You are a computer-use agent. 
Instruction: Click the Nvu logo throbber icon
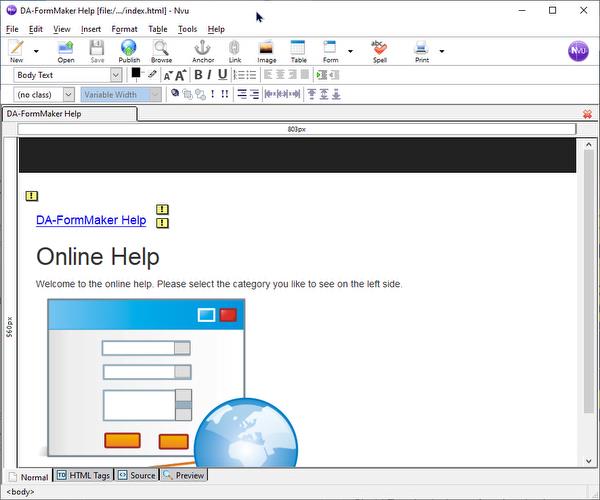click(x=578, y=50)
